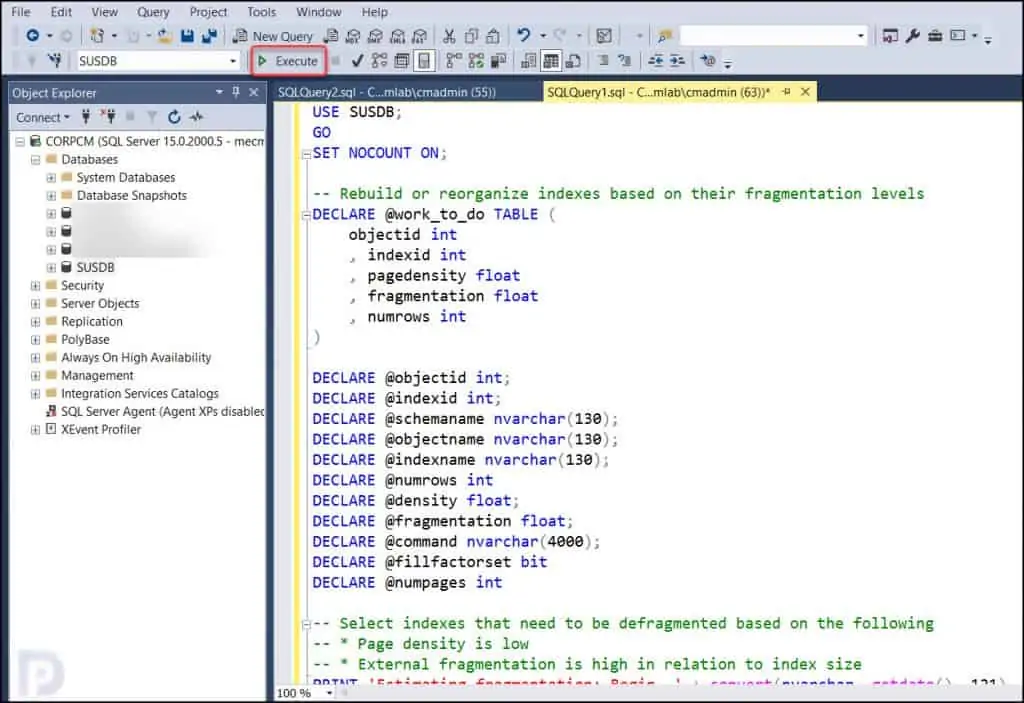Click Uncomment selected lines icon
Image resolution: width=1024 pixels, height=703 pixels.
[625, 61]
